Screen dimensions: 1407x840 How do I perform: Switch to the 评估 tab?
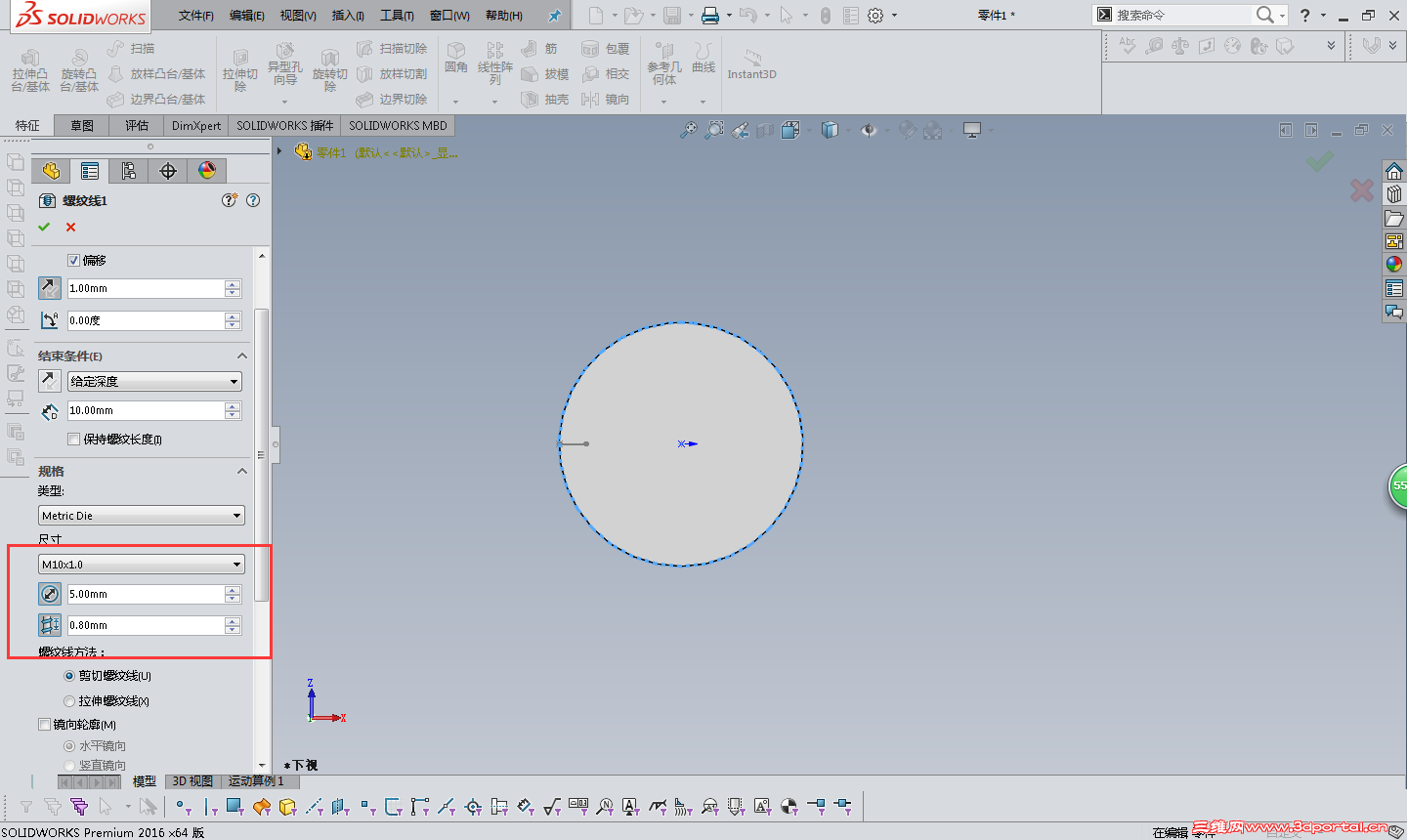coord(137,126)
